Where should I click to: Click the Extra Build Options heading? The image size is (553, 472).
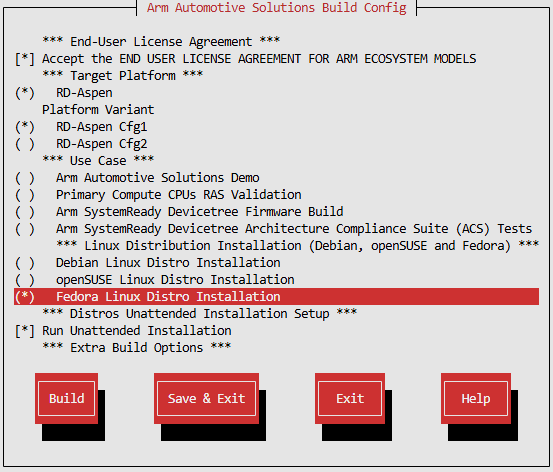[136, 348]
